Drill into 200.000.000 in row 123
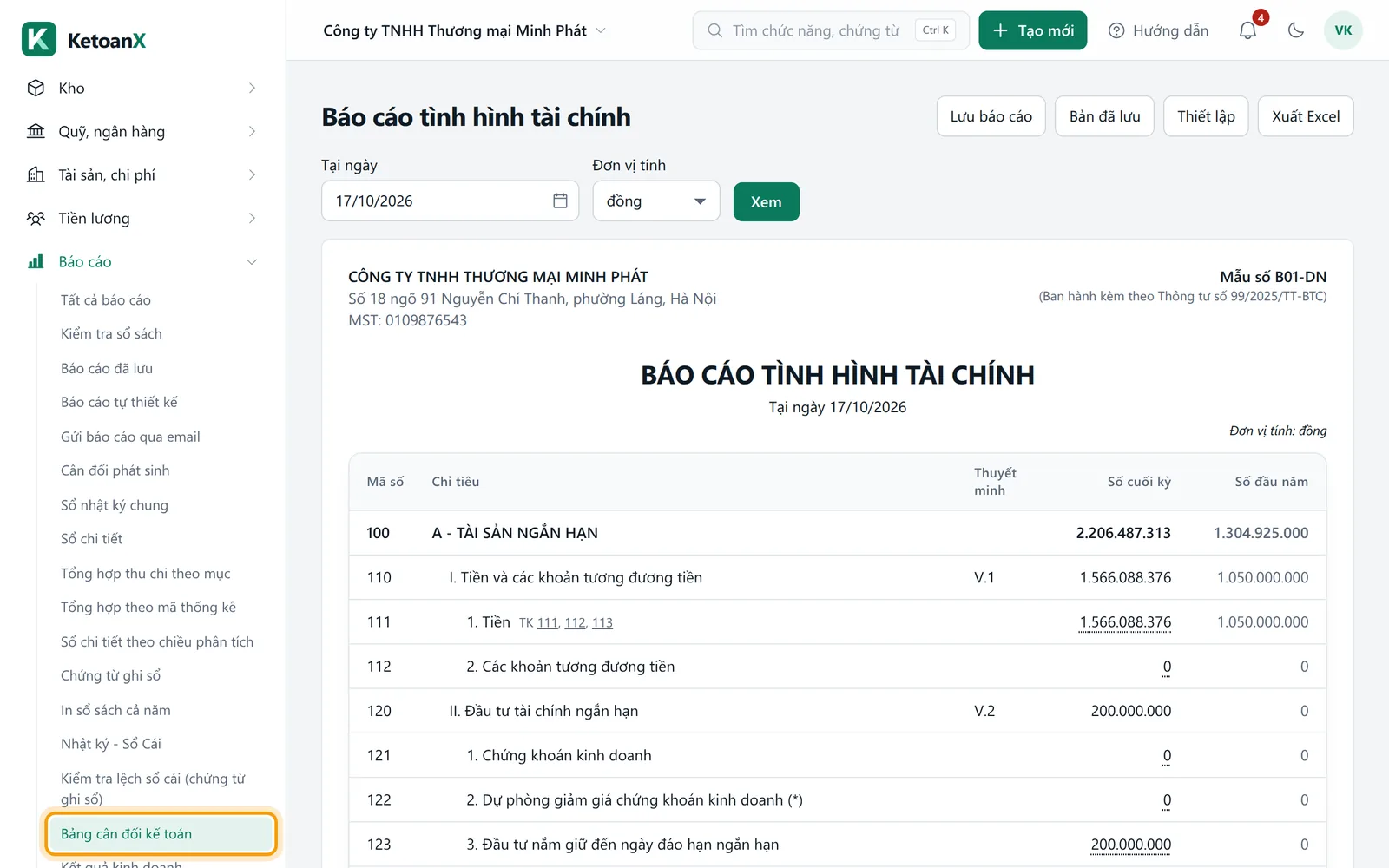Screen dimensions: 1389x868 (x=1131, y=845)
